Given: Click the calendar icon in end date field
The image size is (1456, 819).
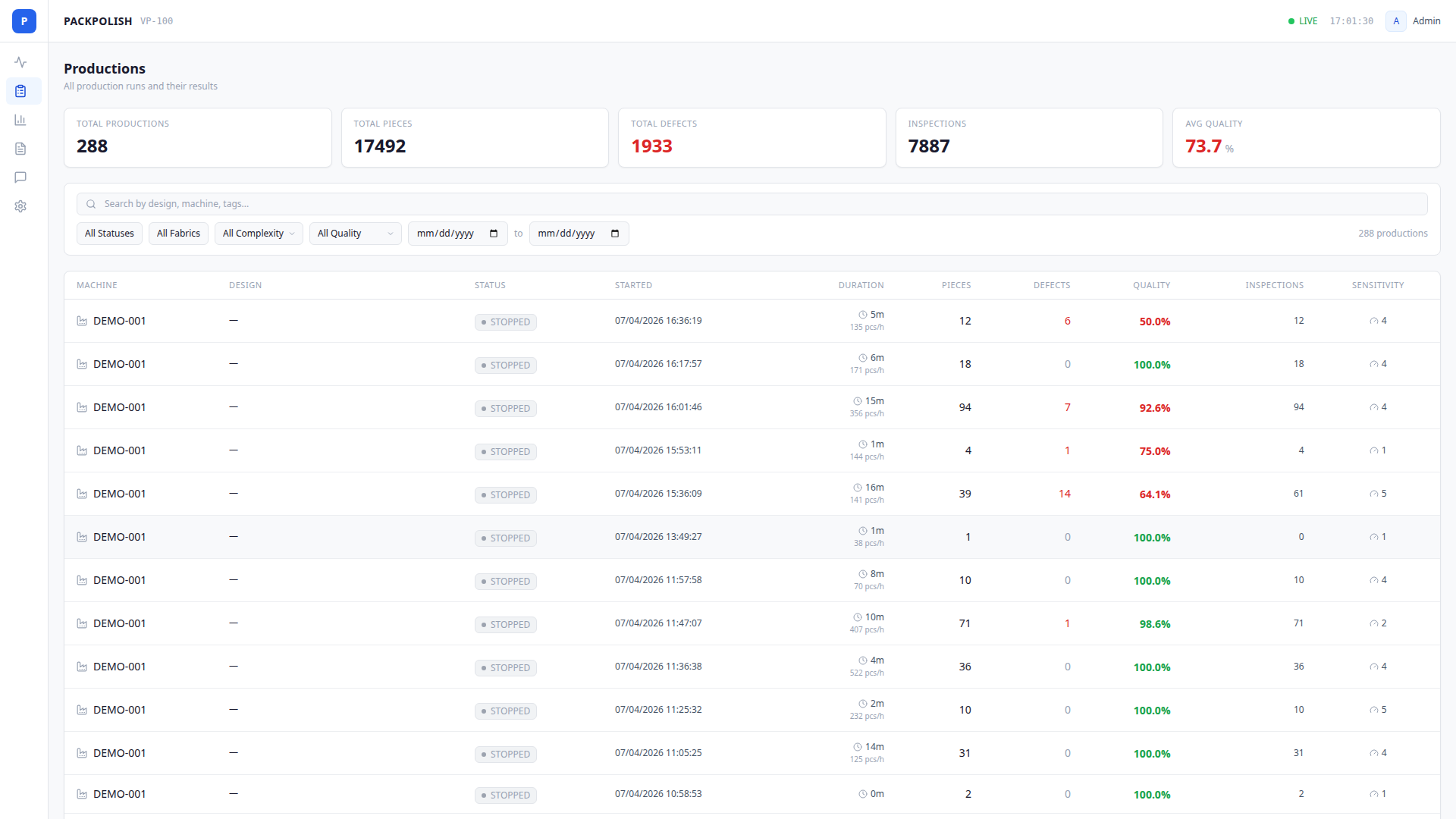Looking at the screenshot, I should coord(615,234).
